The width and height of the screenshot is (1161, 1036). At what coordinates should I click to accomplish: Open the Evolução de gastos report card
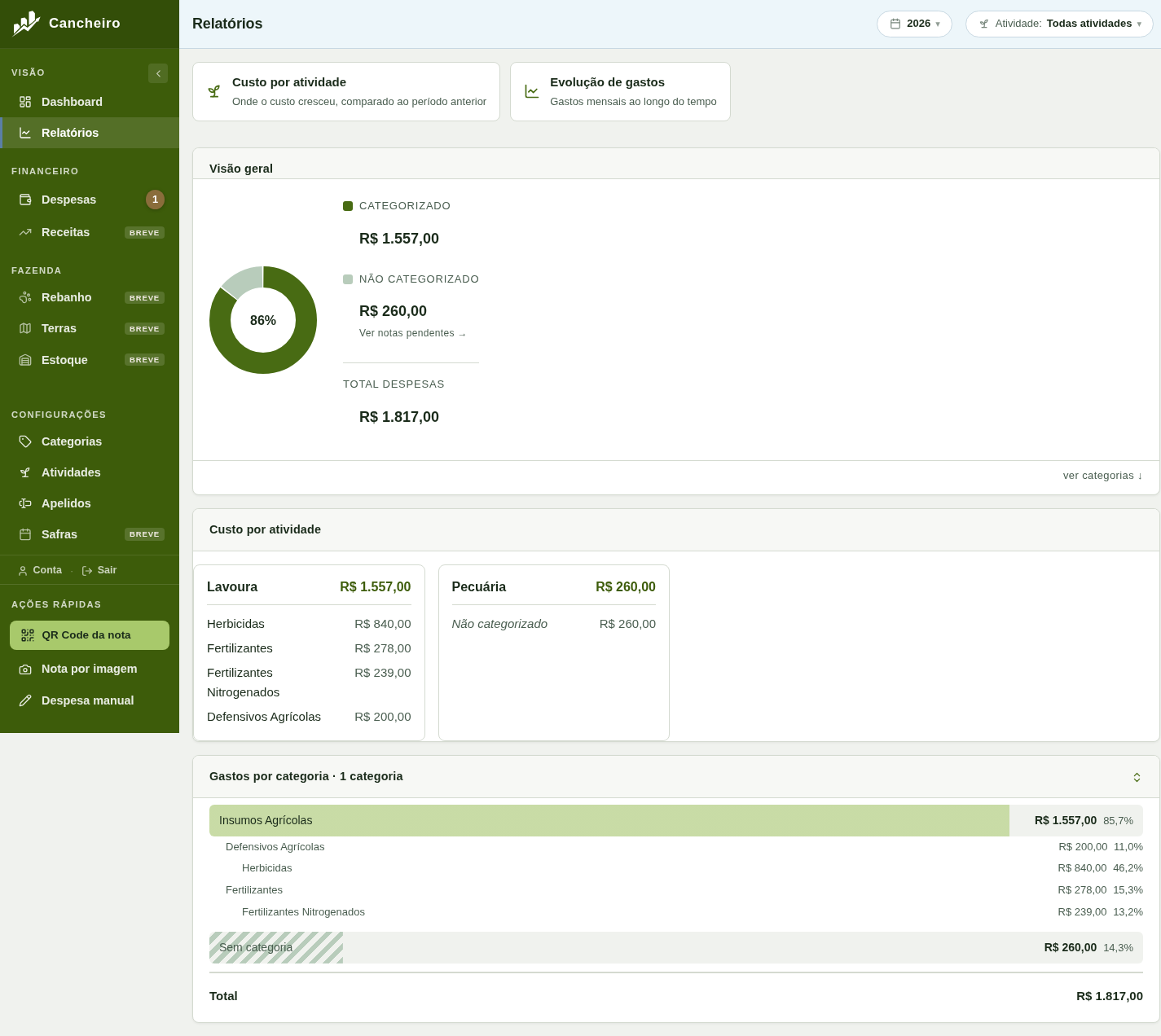(620, 92)
